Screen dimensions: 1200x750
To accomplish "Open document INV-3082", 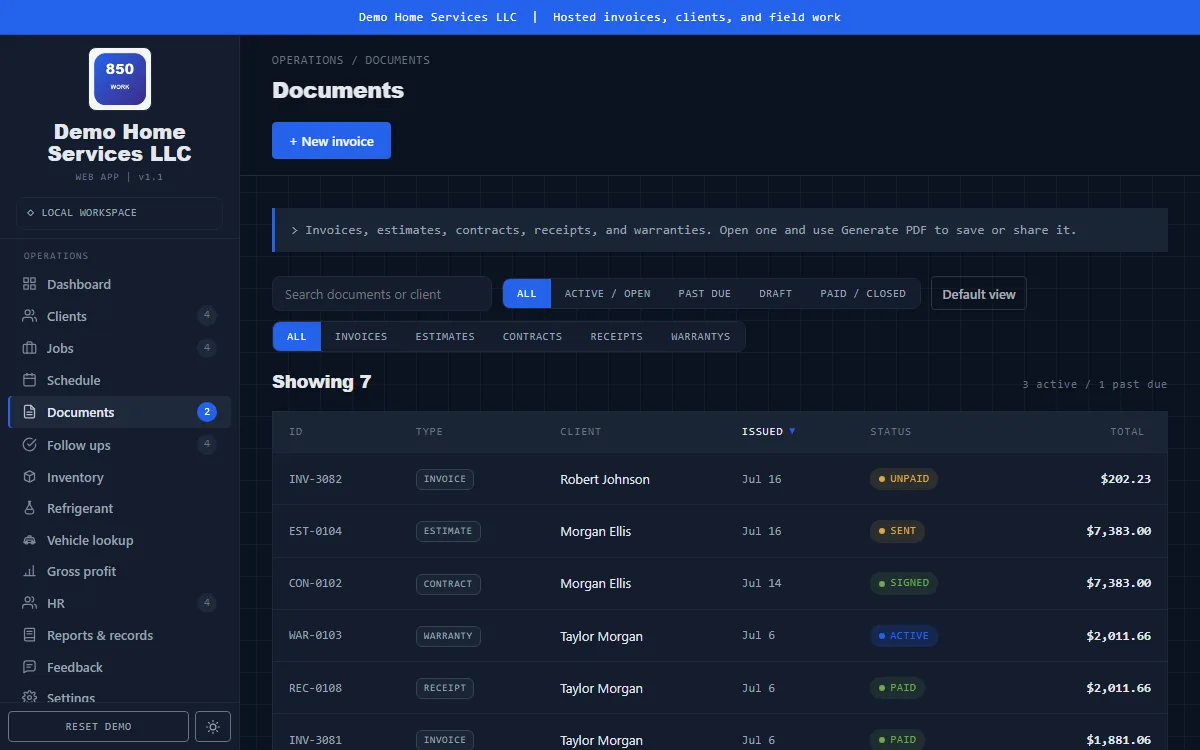I will 719,479.
